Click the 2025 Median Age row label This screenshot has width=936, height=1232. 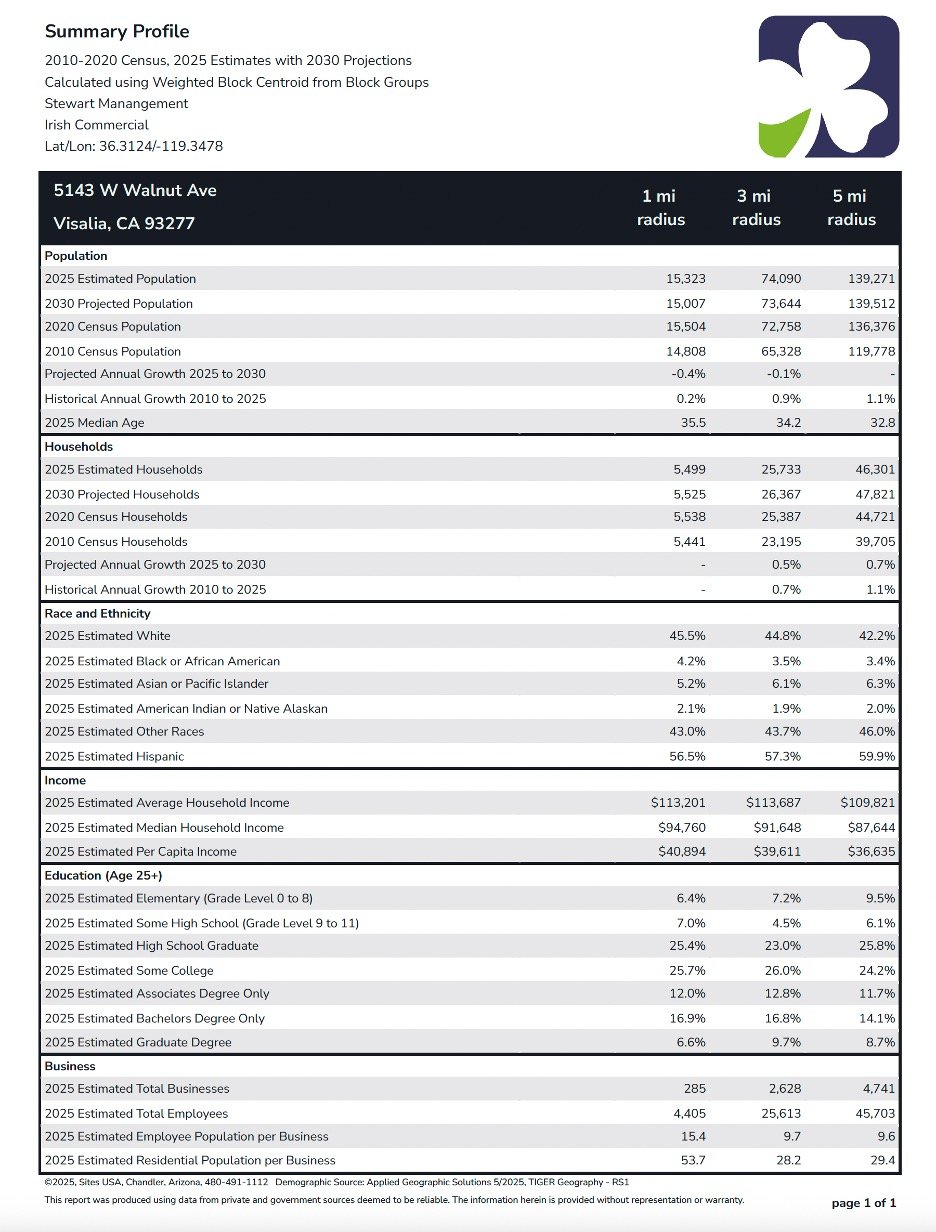[x=94, y=423]
